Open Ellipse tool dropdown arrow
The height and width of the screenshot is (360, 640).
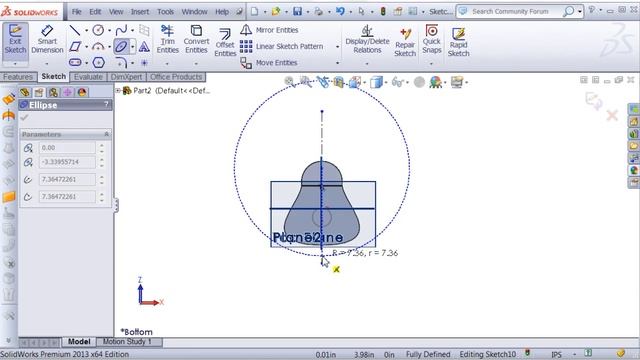coord(132,47)
